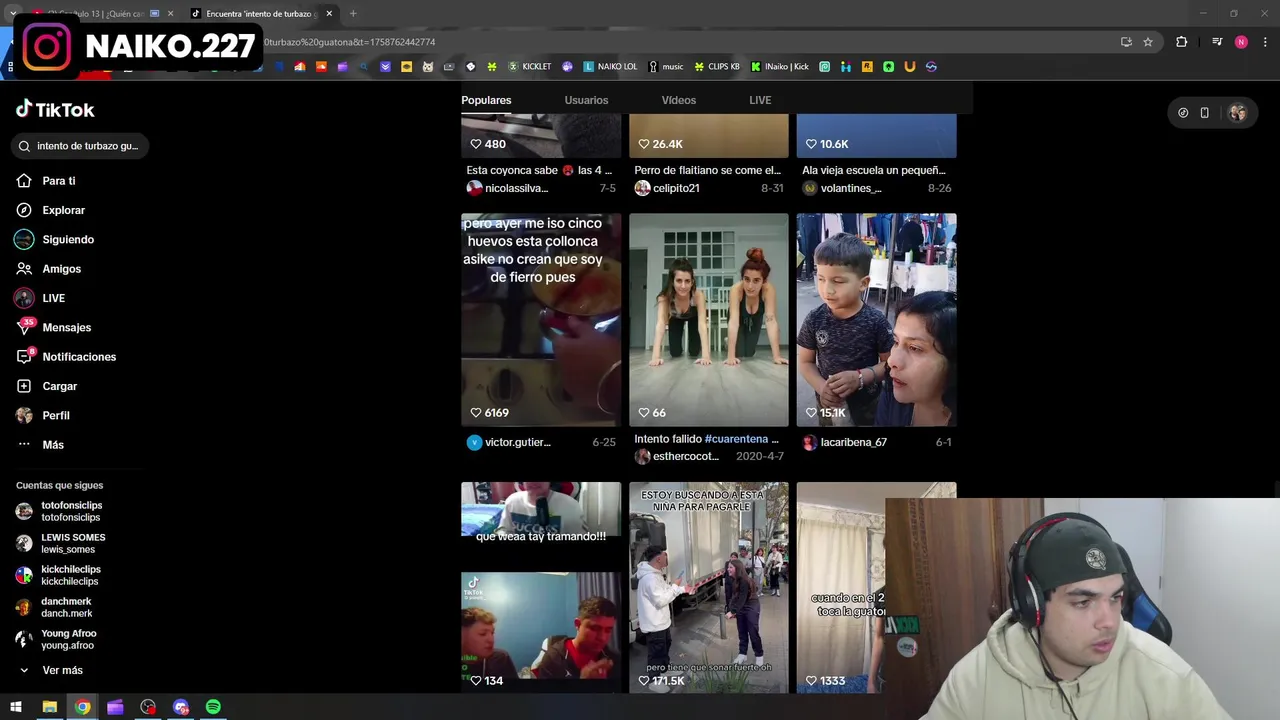Open the Chrome three-dot menu
Screen dimensions: 1280x720
1266,42
